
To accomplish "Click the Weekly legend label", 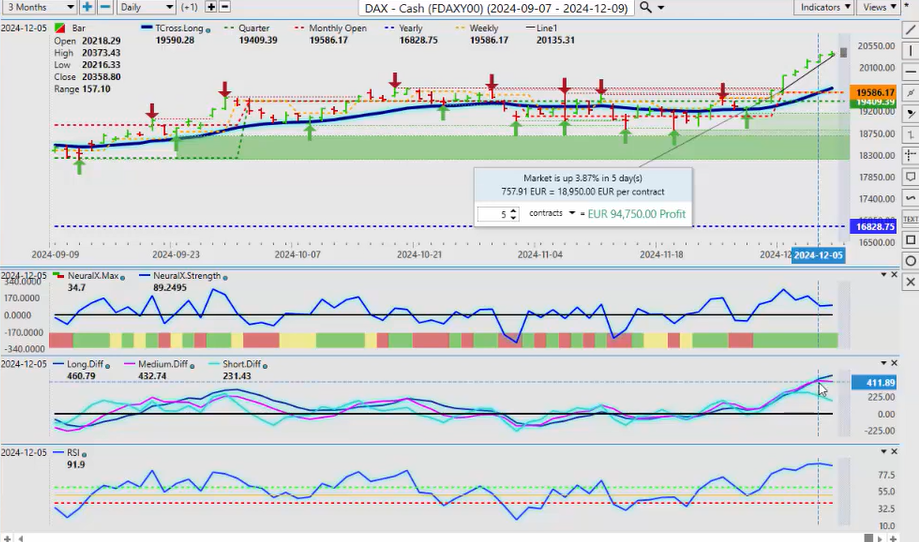I will click(484, 28).
